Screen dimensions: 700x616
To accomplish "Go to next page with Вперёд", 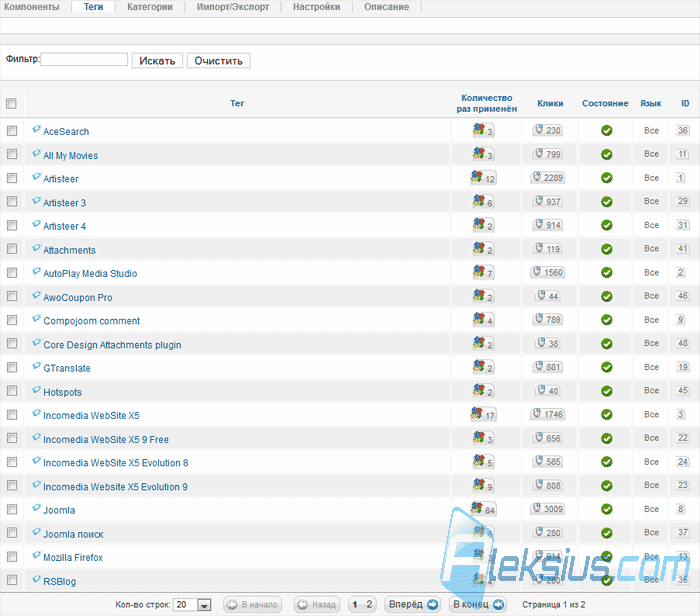I will [x=412, y=604].
